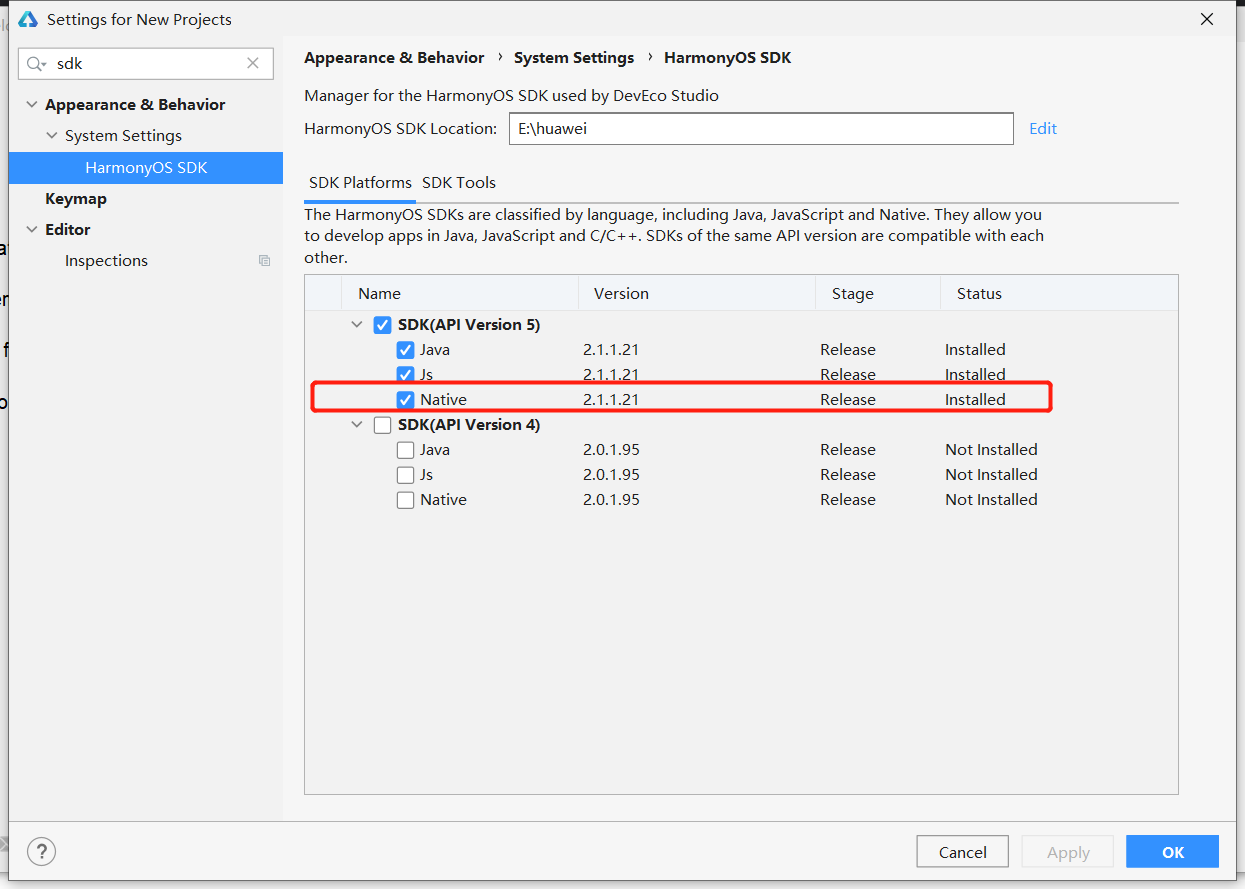Switch to the SDK Tools tab
This screenshot has height=889, width=1245.
[459, 183]
